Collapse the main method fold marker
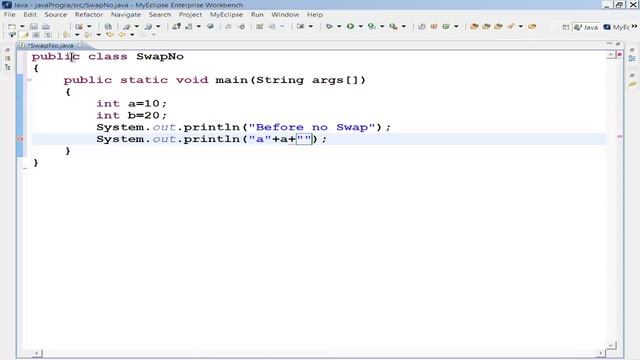Image resolution: width=640 pixels, height=360 pixels. [x=29, y=80]
